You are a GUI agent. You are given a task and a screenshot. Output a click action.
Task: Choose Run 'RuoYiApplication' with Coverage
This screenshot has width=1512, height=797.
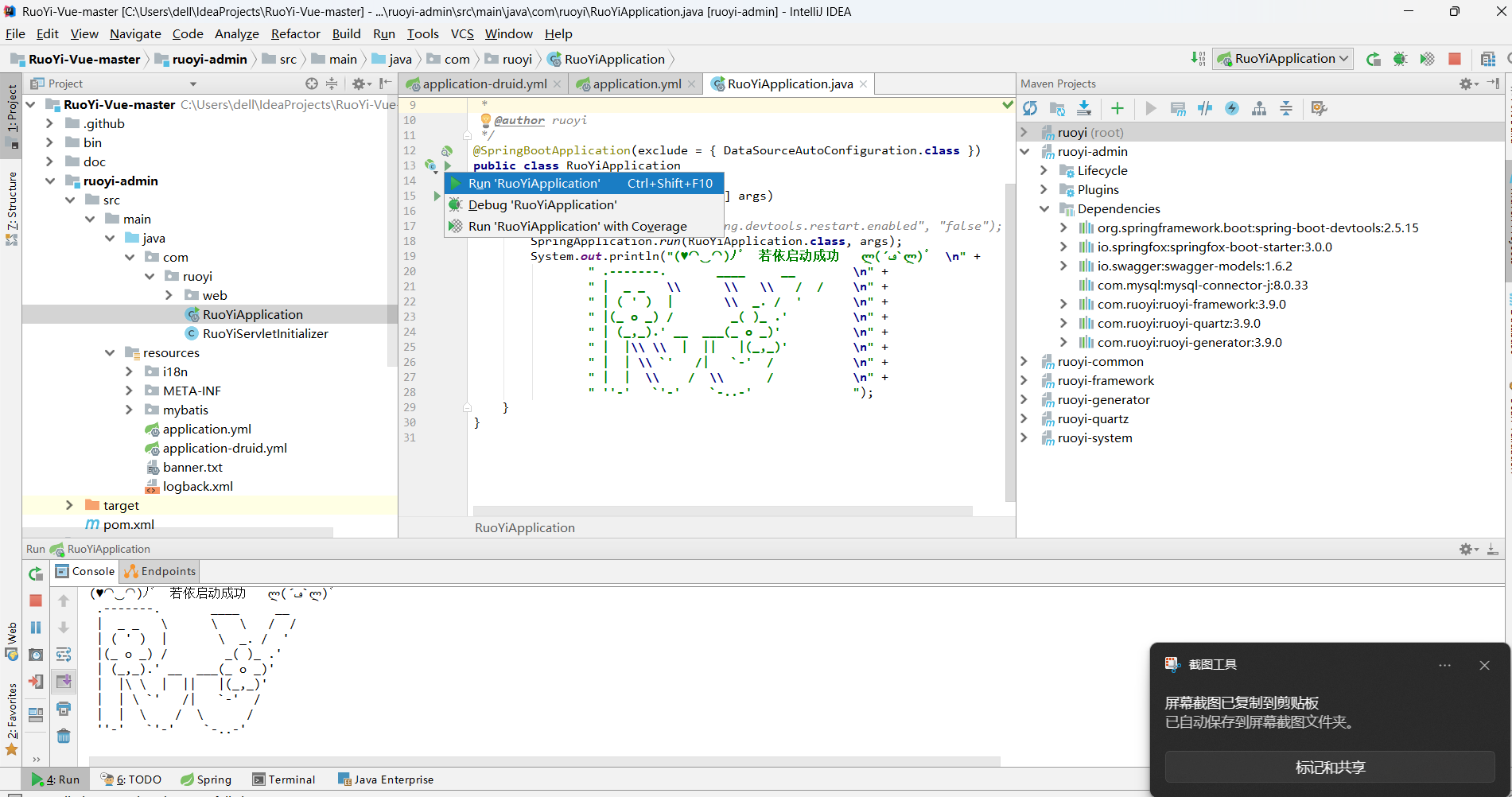pos(585,226)
